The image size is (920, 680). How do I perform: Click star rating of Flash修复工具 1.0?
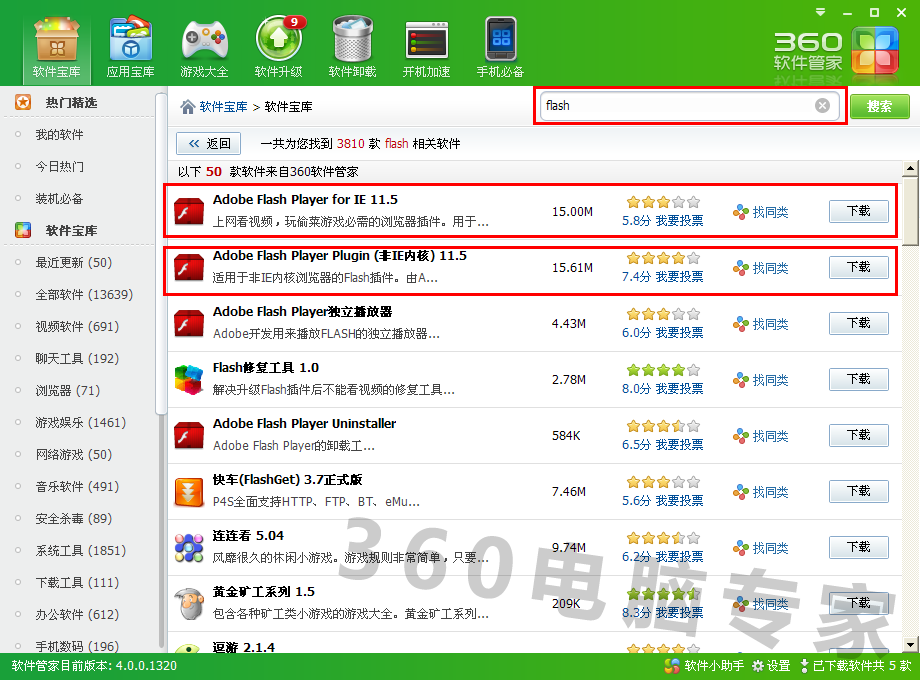coord(663,370)
